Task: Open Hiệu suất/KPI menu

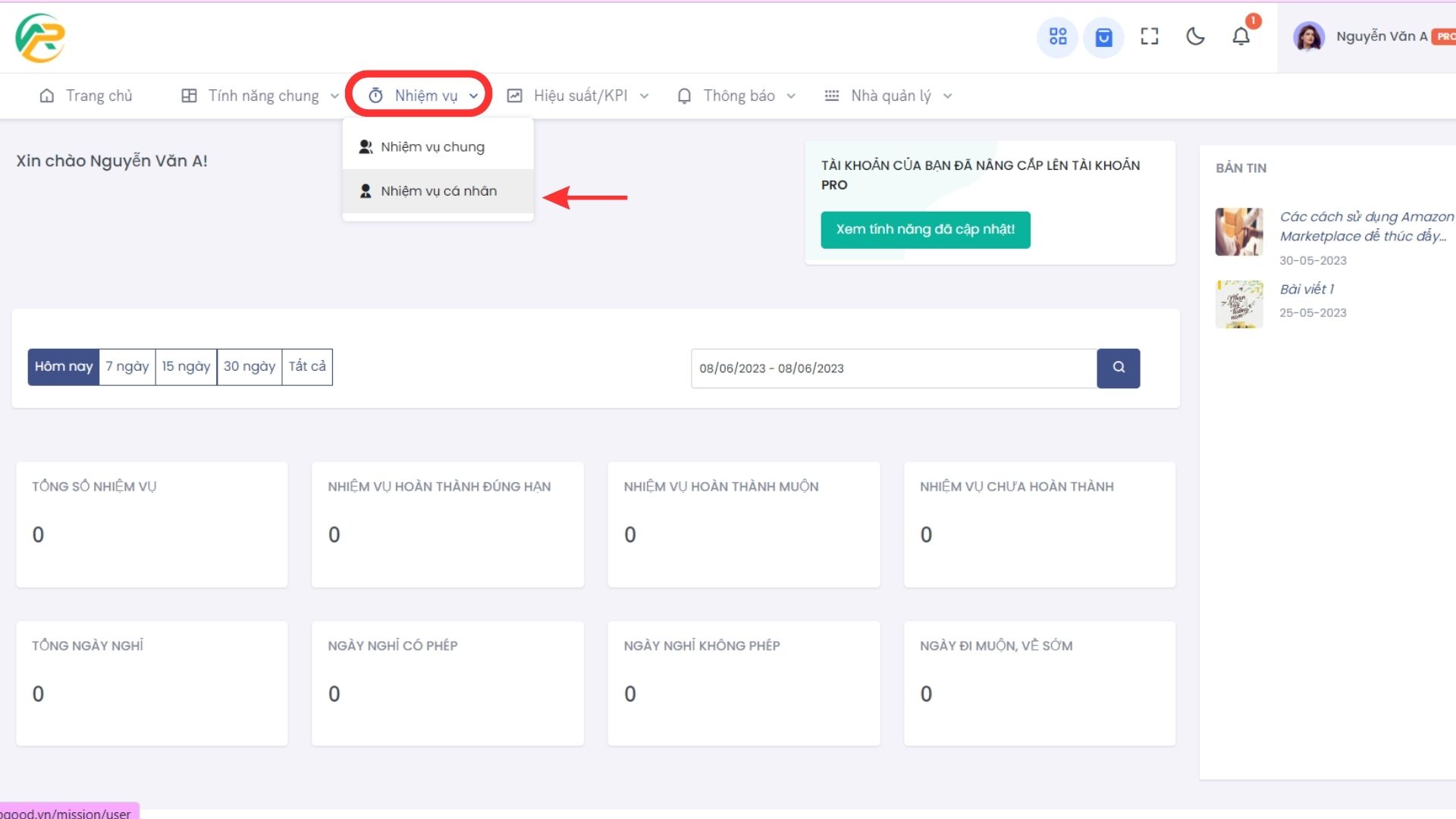Action: 578,96
